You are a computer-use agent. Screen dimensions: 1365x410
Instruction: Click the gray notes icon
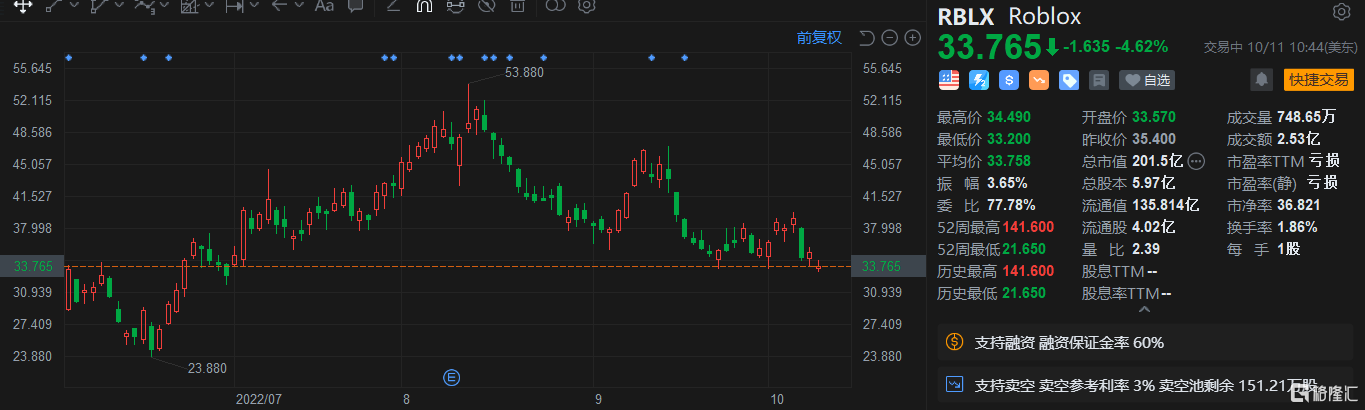click(1099, 79)
